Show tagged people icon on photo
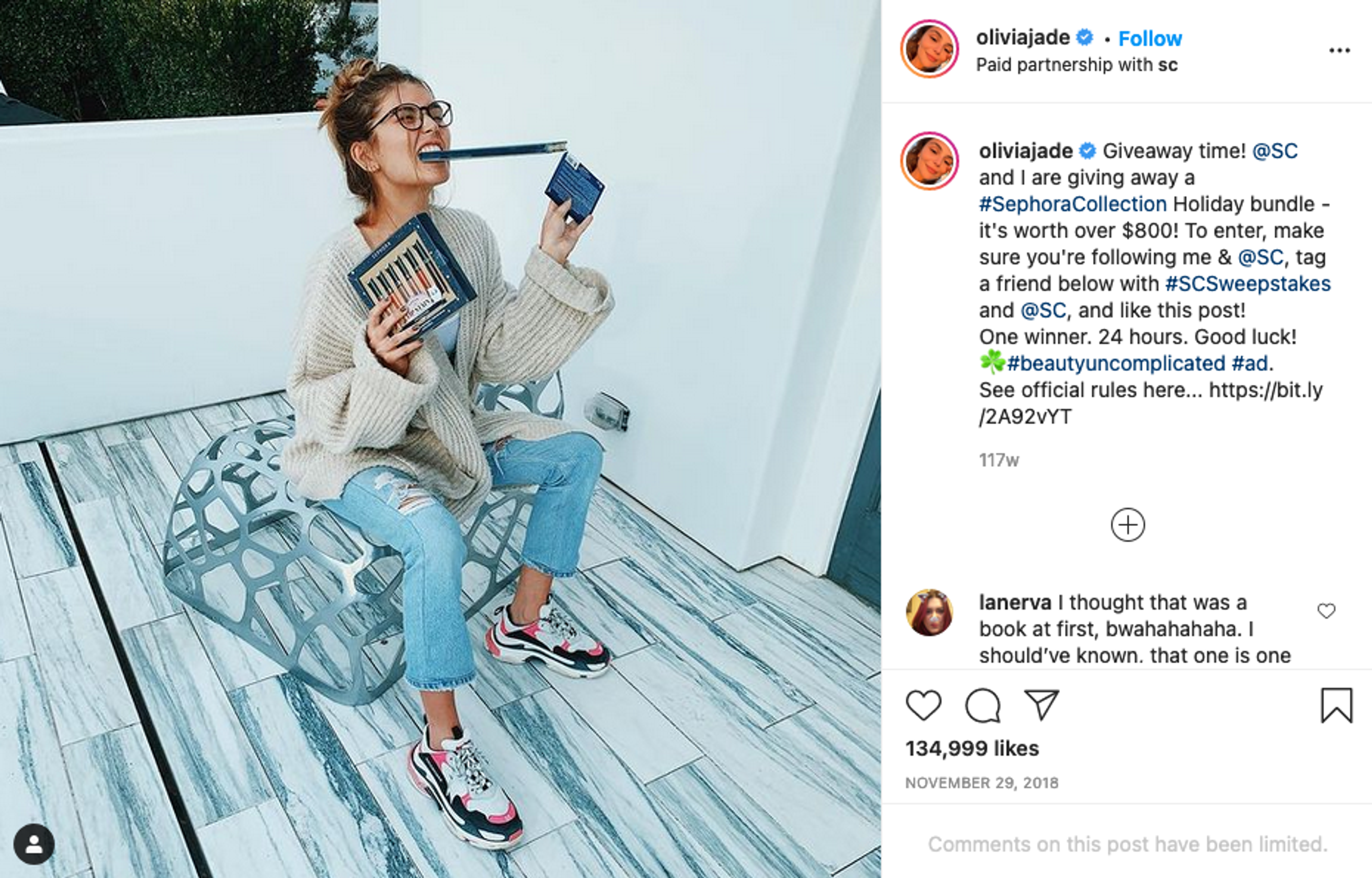The width and height of the screenshot is (1372, 878). (x=34, y=844)
